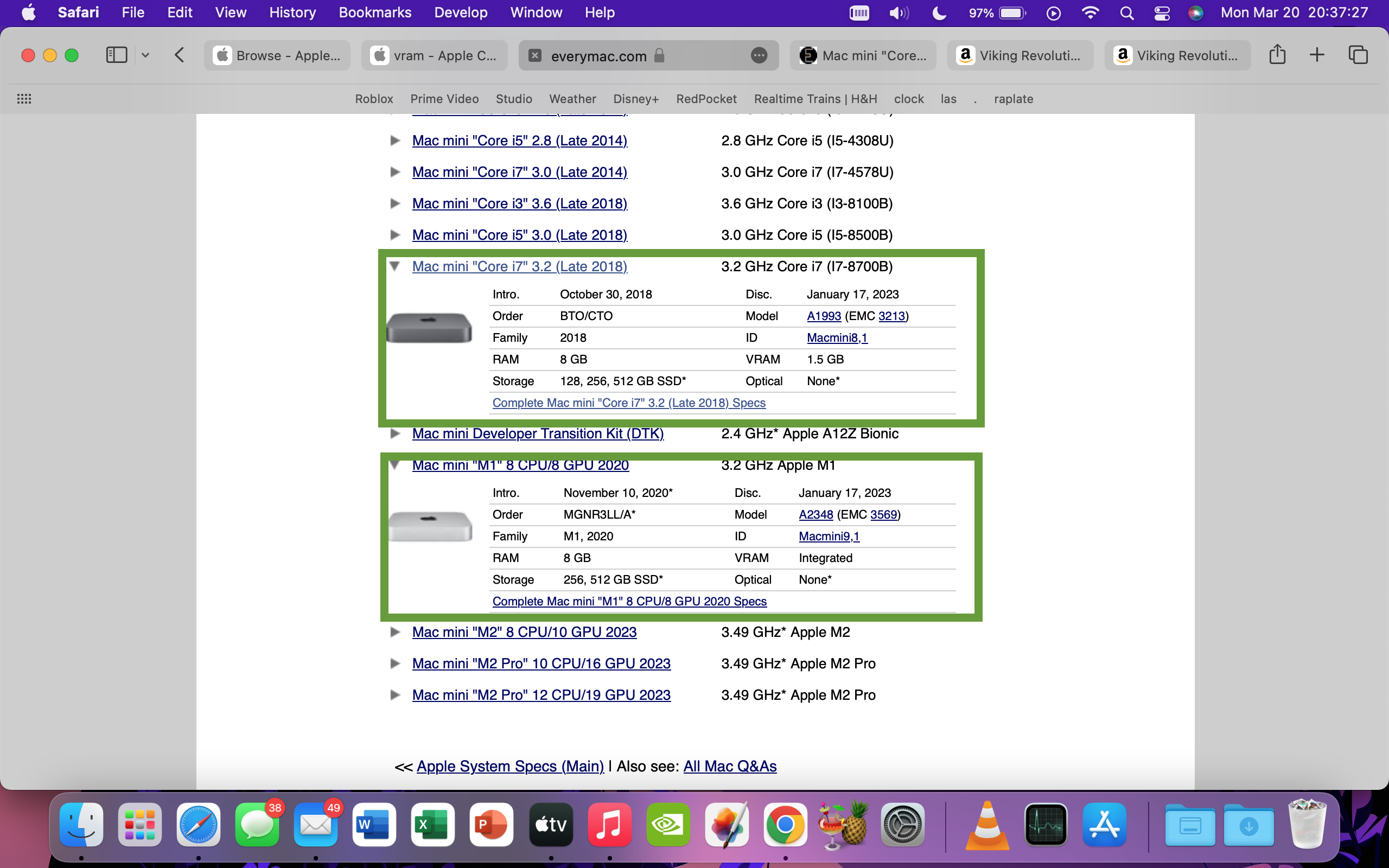
Task: Expand the Mac mini M2 8 CPU/10 GPU 2023 entry
Action: coord(395,632)
